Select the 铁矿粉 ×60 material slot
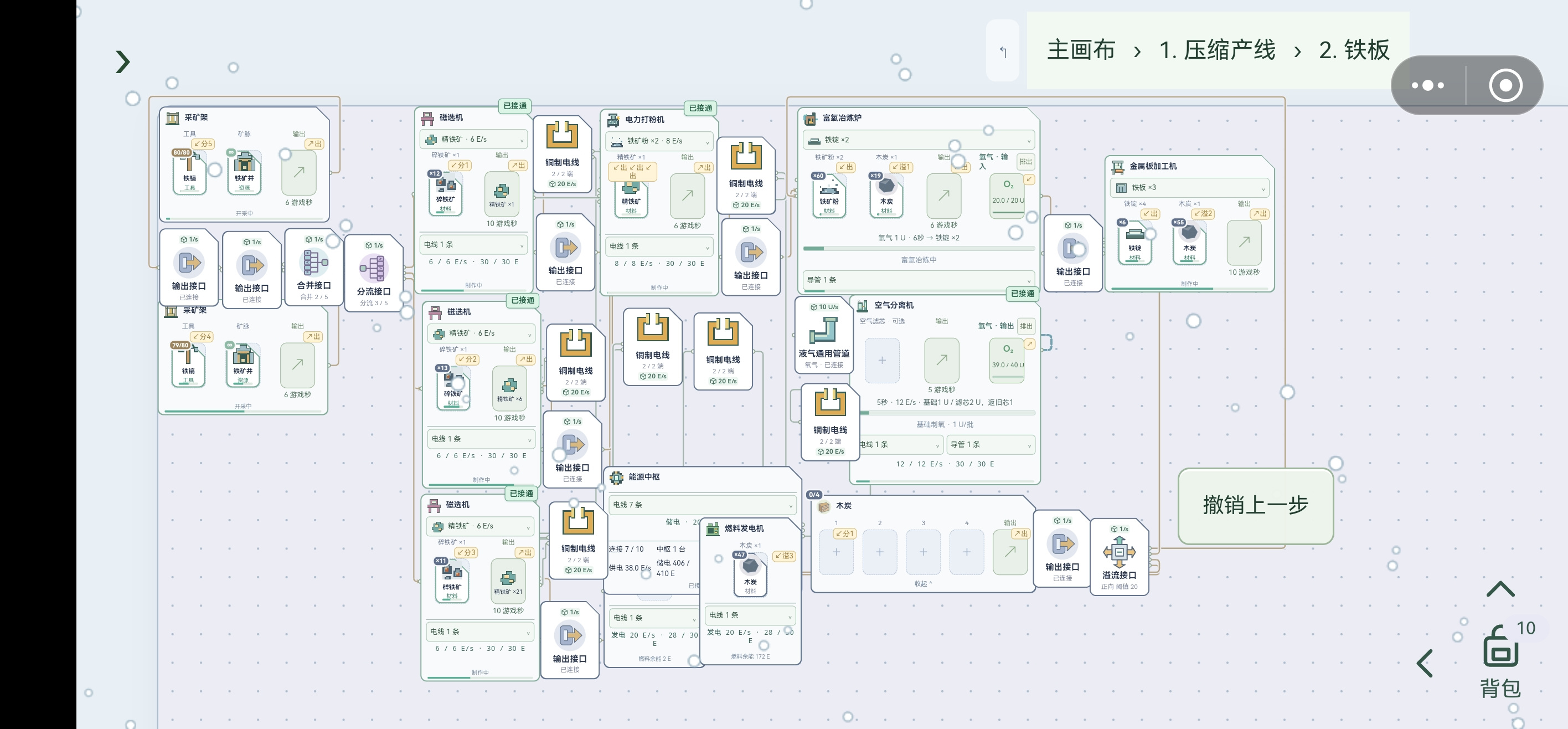The height and width of the screenshot is (729, 1568). pyautogui.click(x=829, y=194)
